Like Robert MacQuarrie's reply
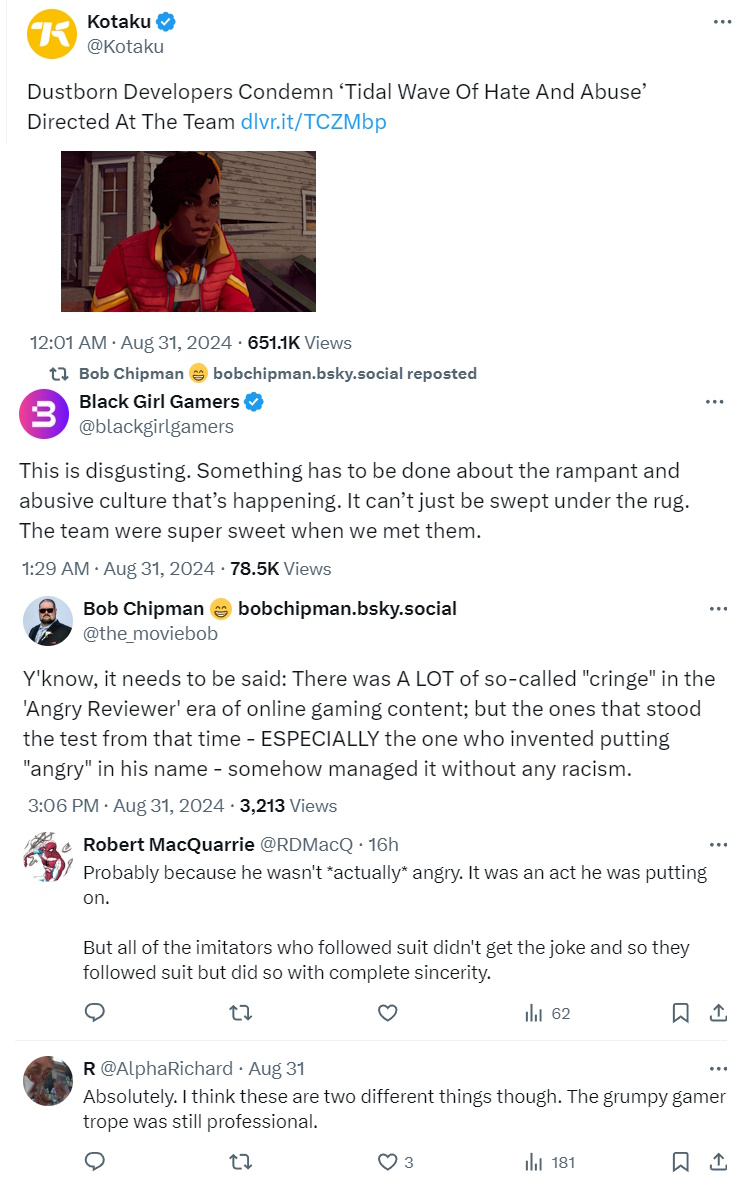Image resolution: width=749 pixels, height=1178 pixels. pos(387,1013)
